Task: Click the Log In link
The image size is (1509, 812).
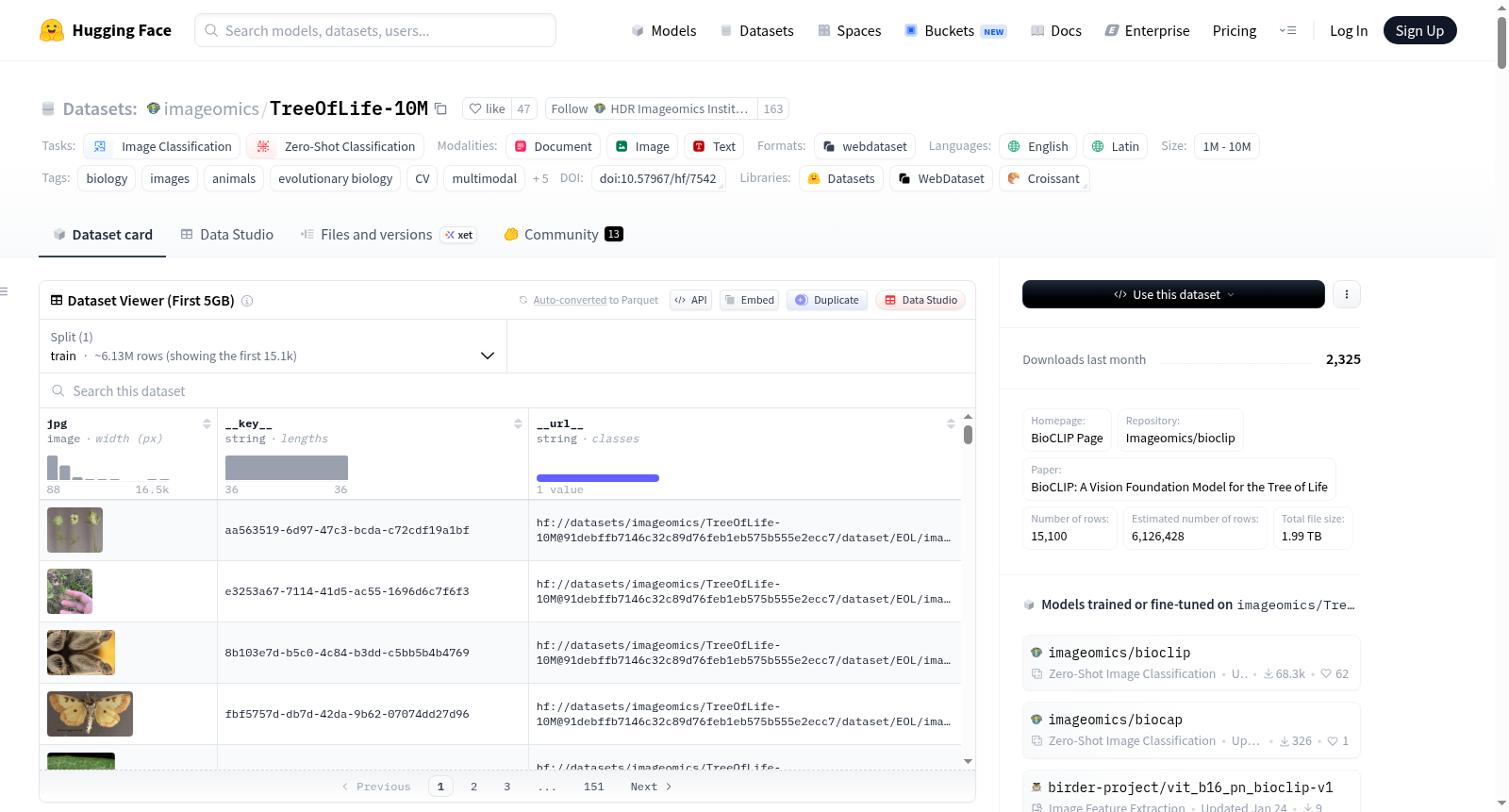Action: (x=1349, y=31)
